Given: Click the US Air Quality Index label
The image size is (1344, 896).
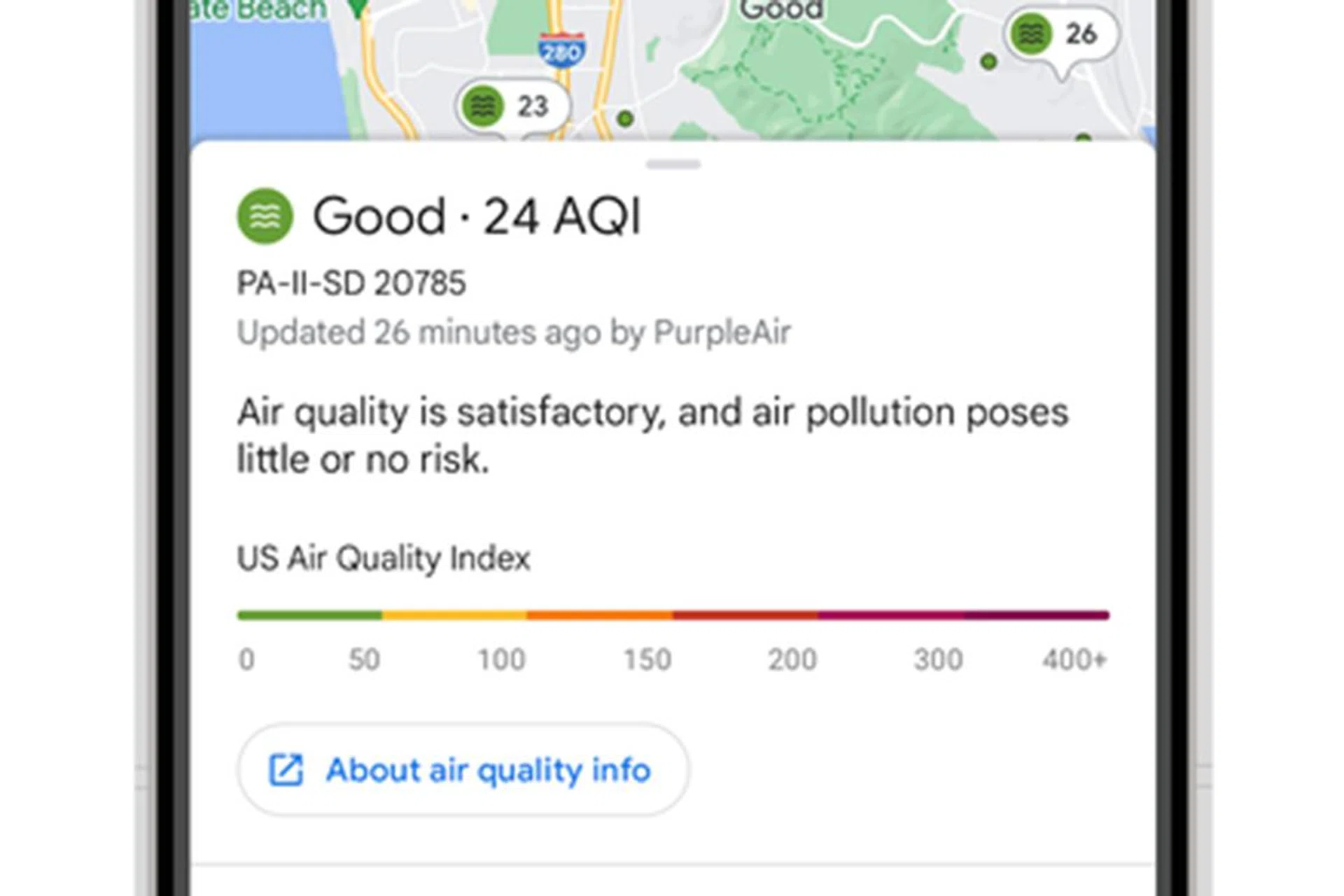Looking at the screenshot, I should click(384, 559).
